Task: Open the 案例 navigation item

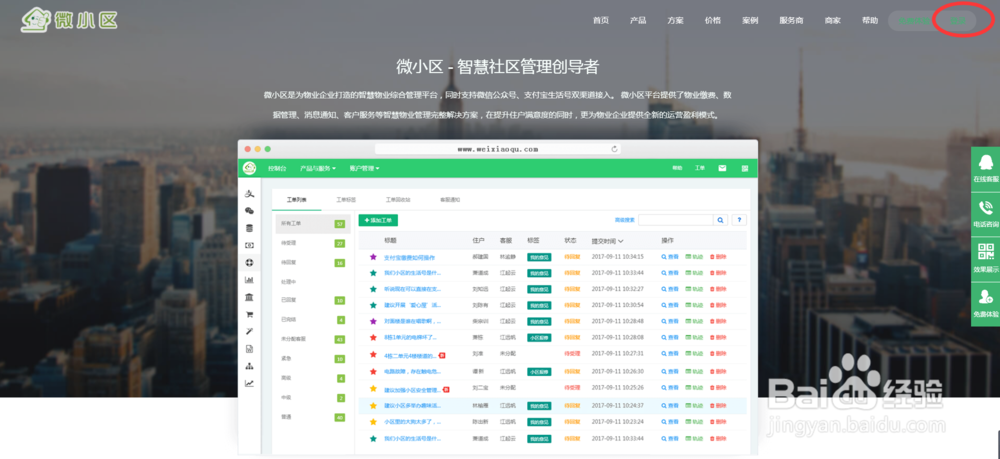Action: pos(750,20)
